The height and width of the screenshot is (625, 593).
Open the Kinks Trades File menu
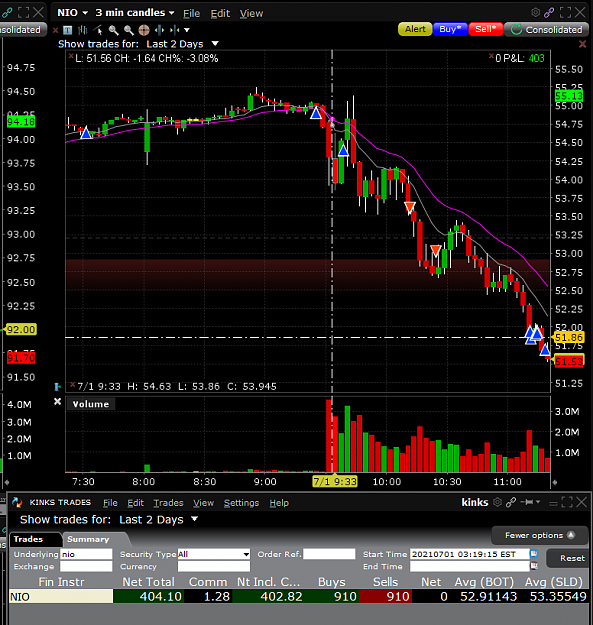pyautogui.click(x=110, y=503)
